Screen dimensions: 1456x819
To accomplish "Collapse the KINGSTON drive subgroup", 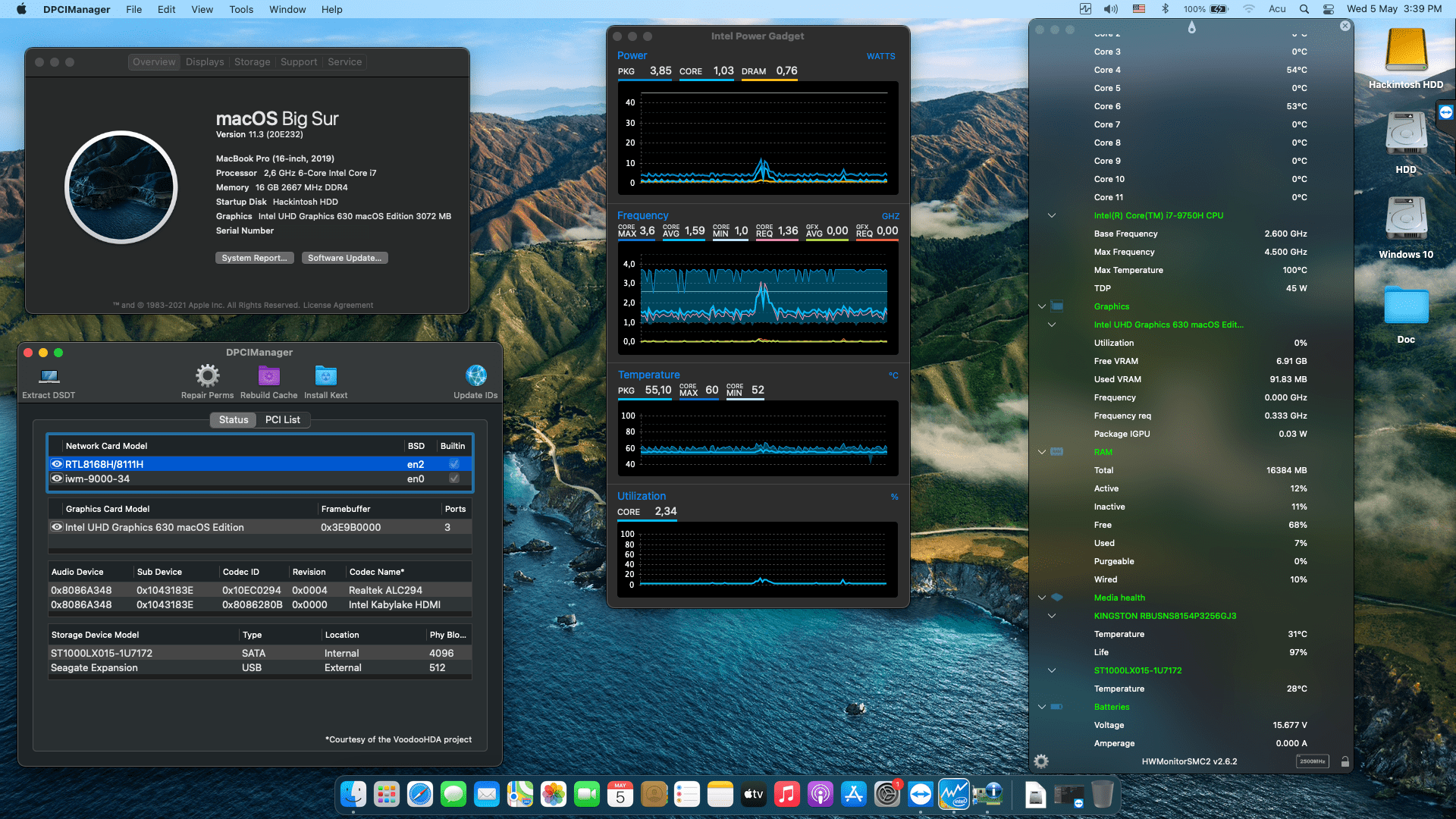I will click(1052, 616).
